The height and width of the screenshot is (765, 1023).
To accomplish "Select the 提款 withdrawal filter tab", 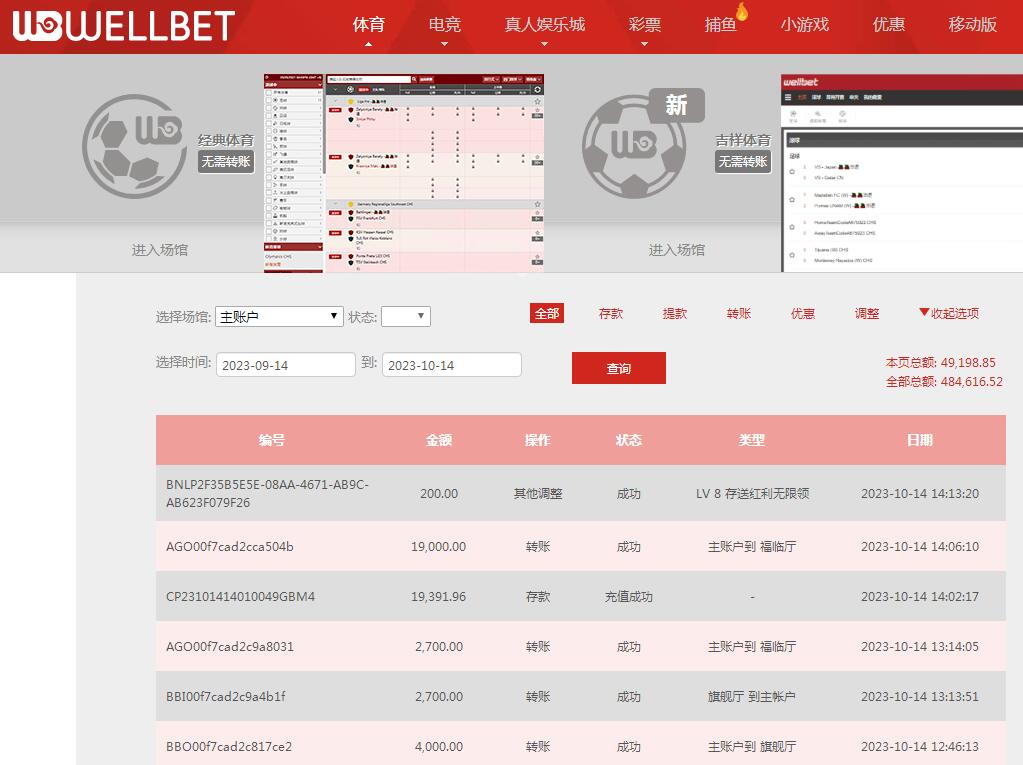I will click(x=675, y=314).
